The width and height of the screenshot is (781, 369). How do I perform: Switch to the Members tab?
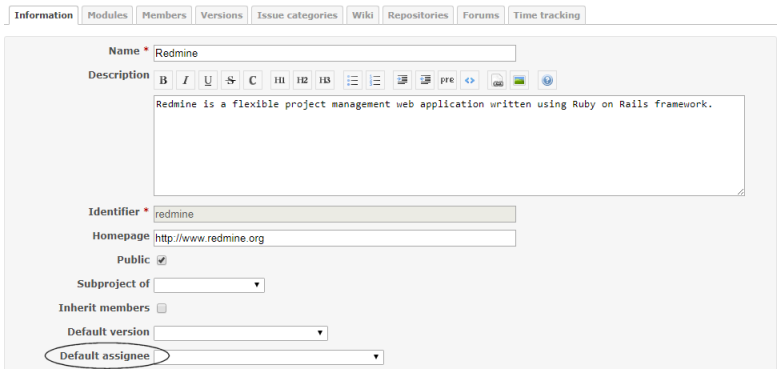164,15
